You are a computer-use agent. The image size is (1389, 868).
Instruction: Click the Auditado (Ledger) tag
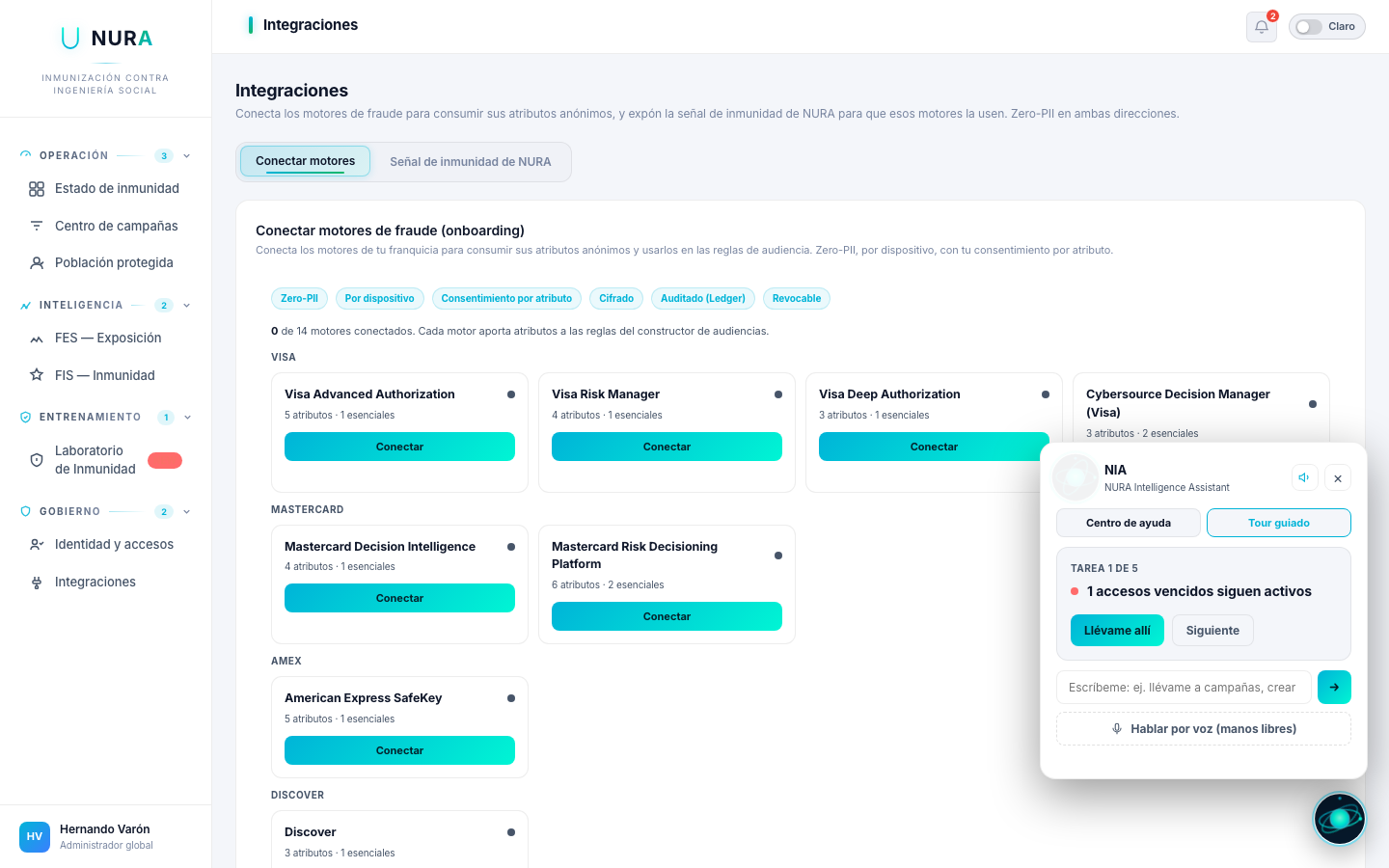(703, 299)
